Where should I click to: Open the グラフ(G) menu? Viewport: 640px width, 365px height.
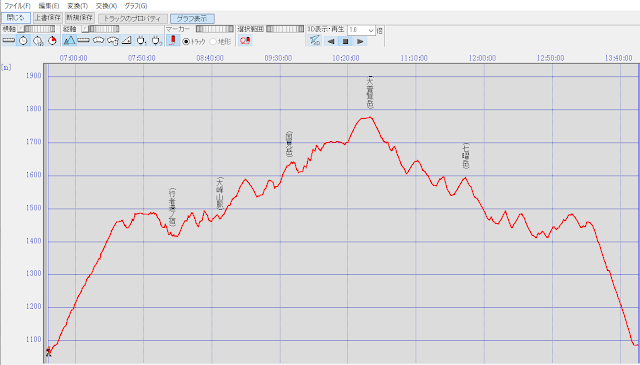136,6
